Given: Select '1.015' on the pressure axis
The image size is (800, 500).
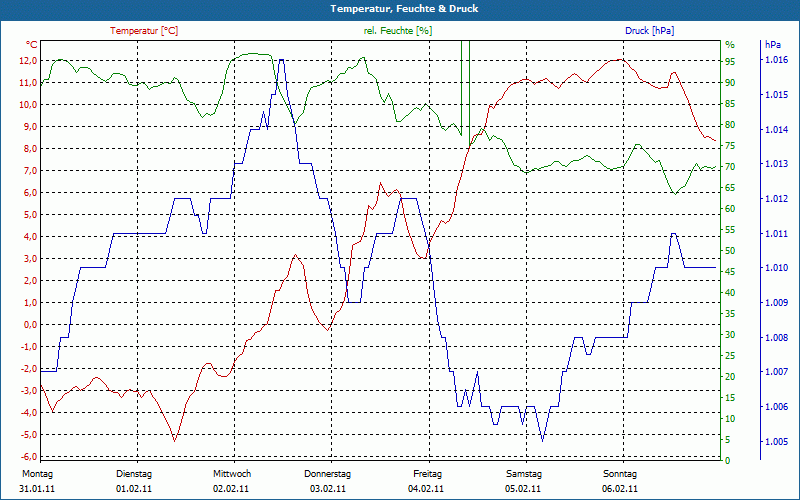Looking at the screenshot, I should 776,94.
